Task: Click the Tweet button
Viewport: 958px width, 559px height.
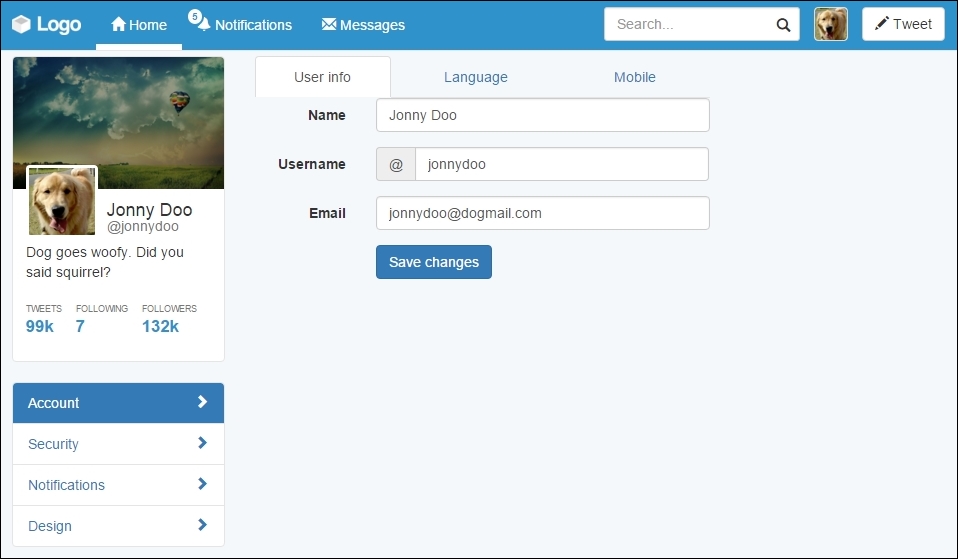Action: coord(903,24)
